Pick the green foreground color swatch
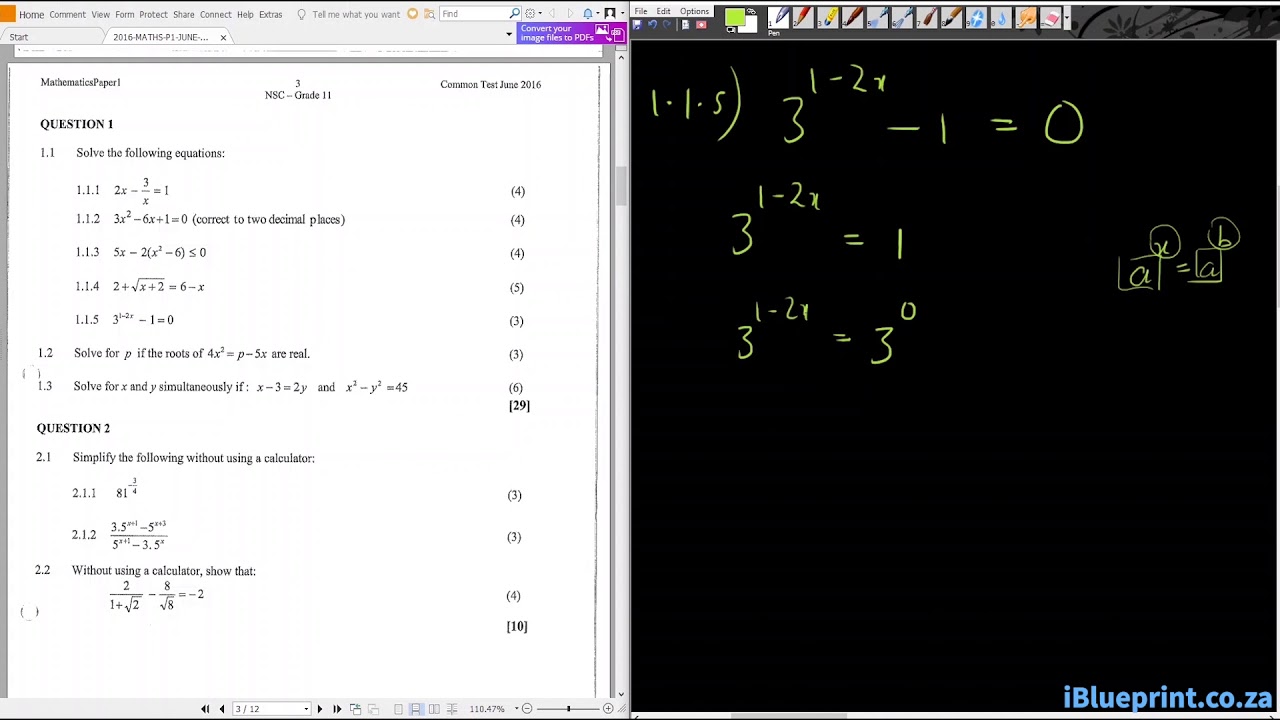Screen dimensions: 1280x720 click(735, 16)
